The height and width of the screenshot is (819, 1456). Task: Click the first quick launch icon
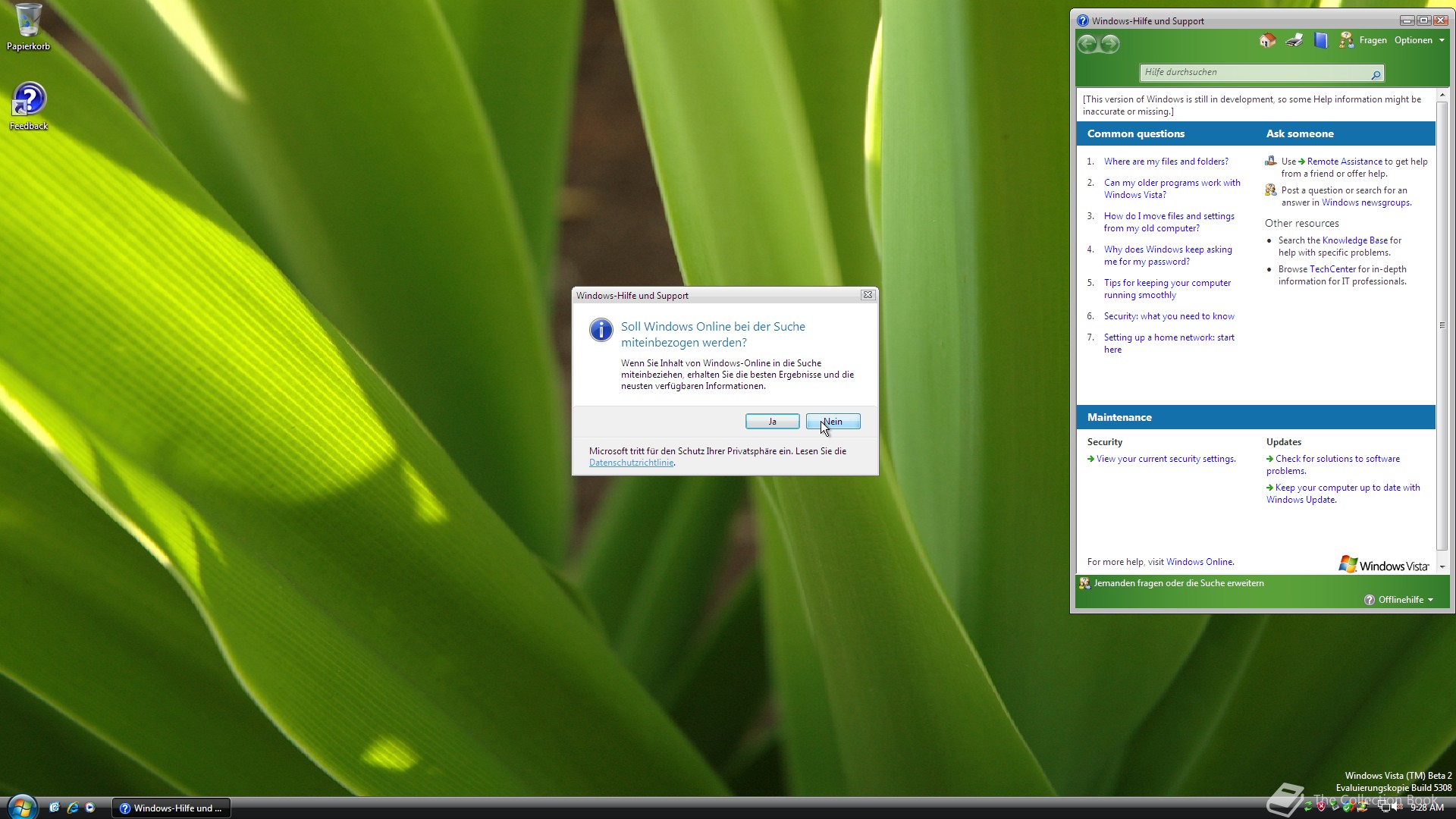[x=55, y=808]
